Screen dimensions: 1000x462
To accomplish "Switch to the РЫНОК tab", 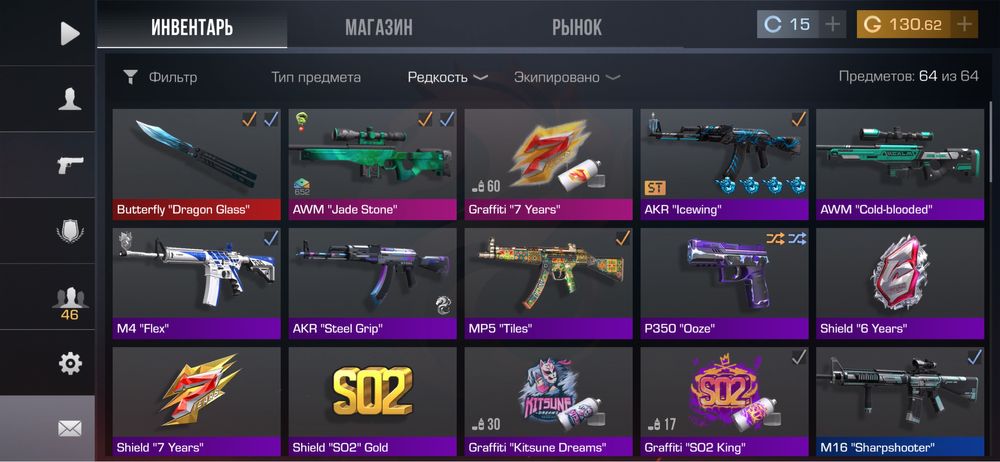I will click(x=577, y=27).
